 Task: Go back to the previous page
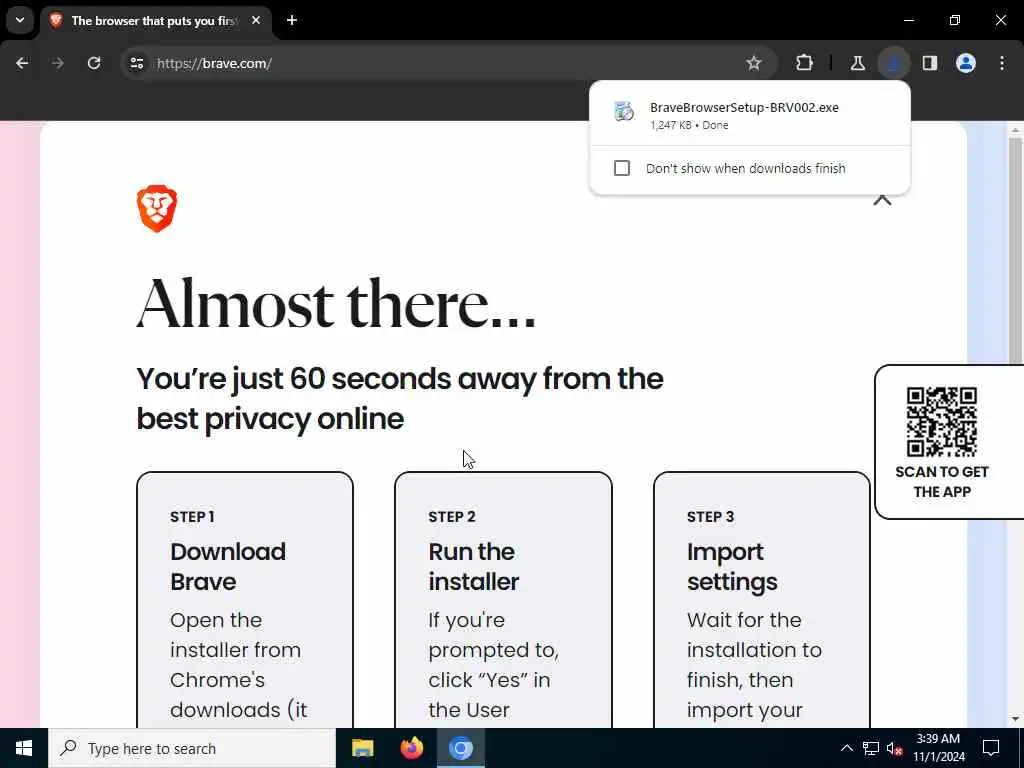22,63
